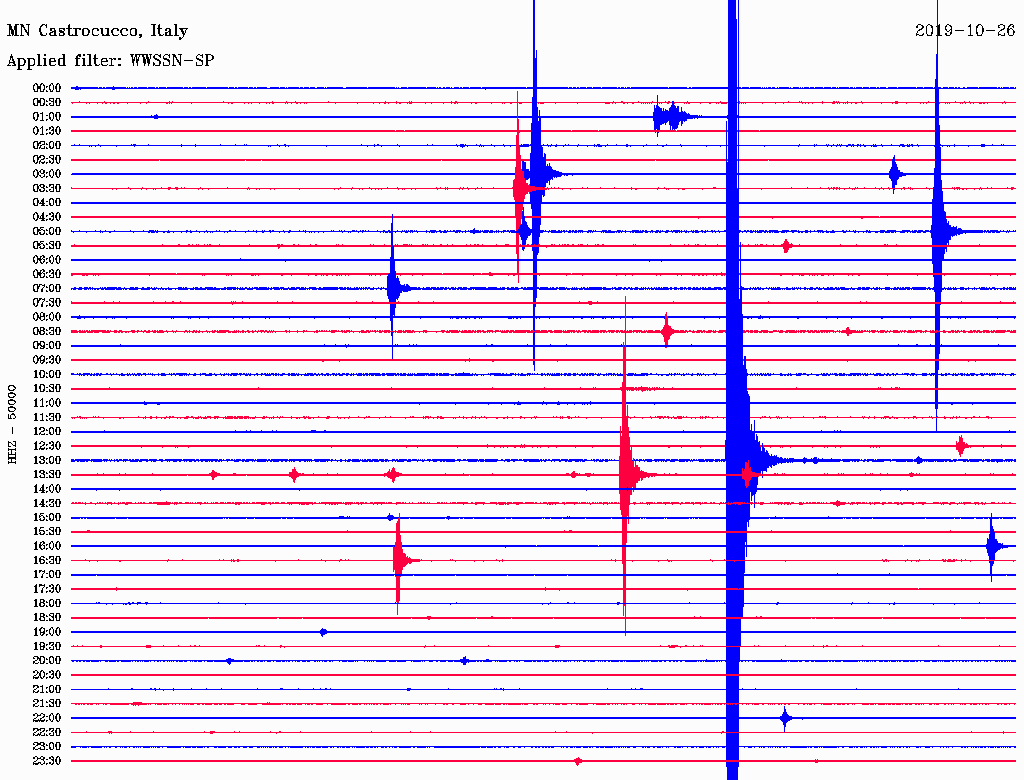Viewport: 1024px width, 780px height.
Task: Click the red seismic burst on the 05:30 trace
Action: pyautogui.click(x=786, y=246)
